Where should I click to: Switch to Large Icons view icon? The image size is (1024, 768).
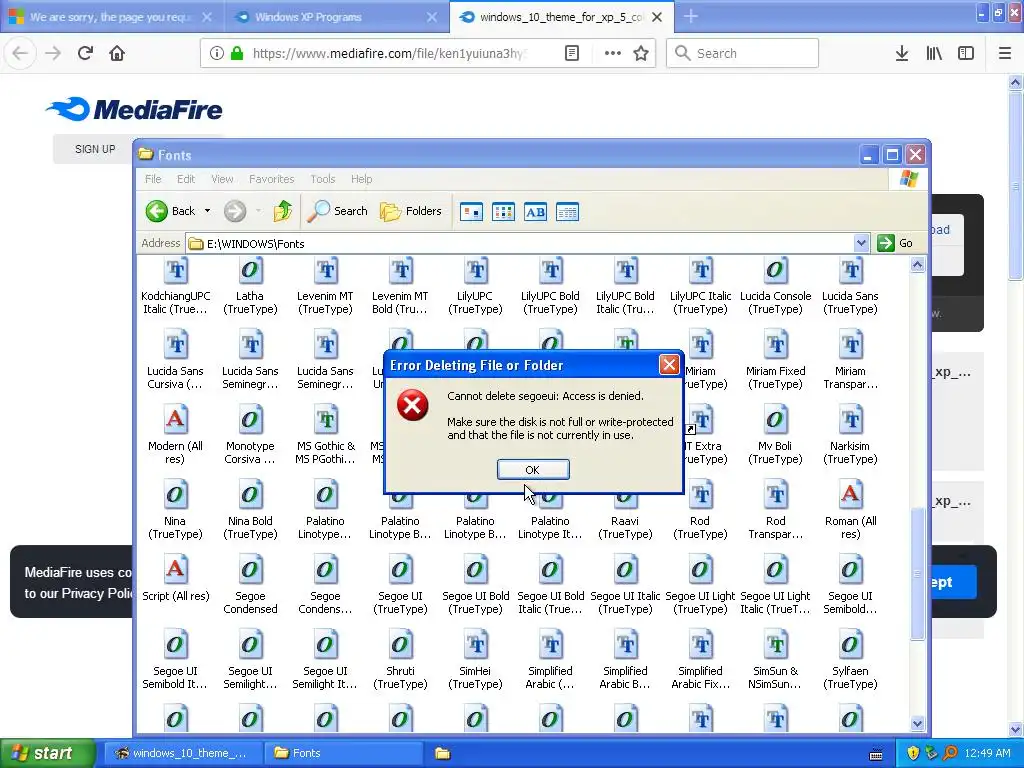472,212
